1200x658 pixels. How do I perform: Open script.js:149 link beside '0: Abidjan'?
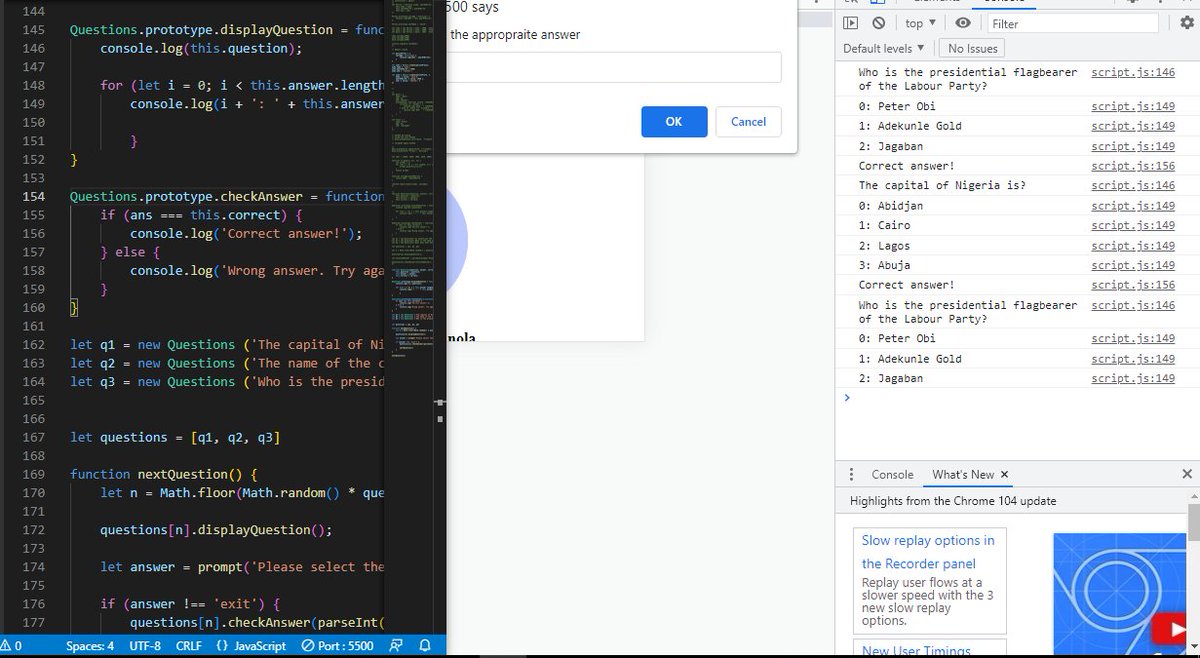(1133, 205)
